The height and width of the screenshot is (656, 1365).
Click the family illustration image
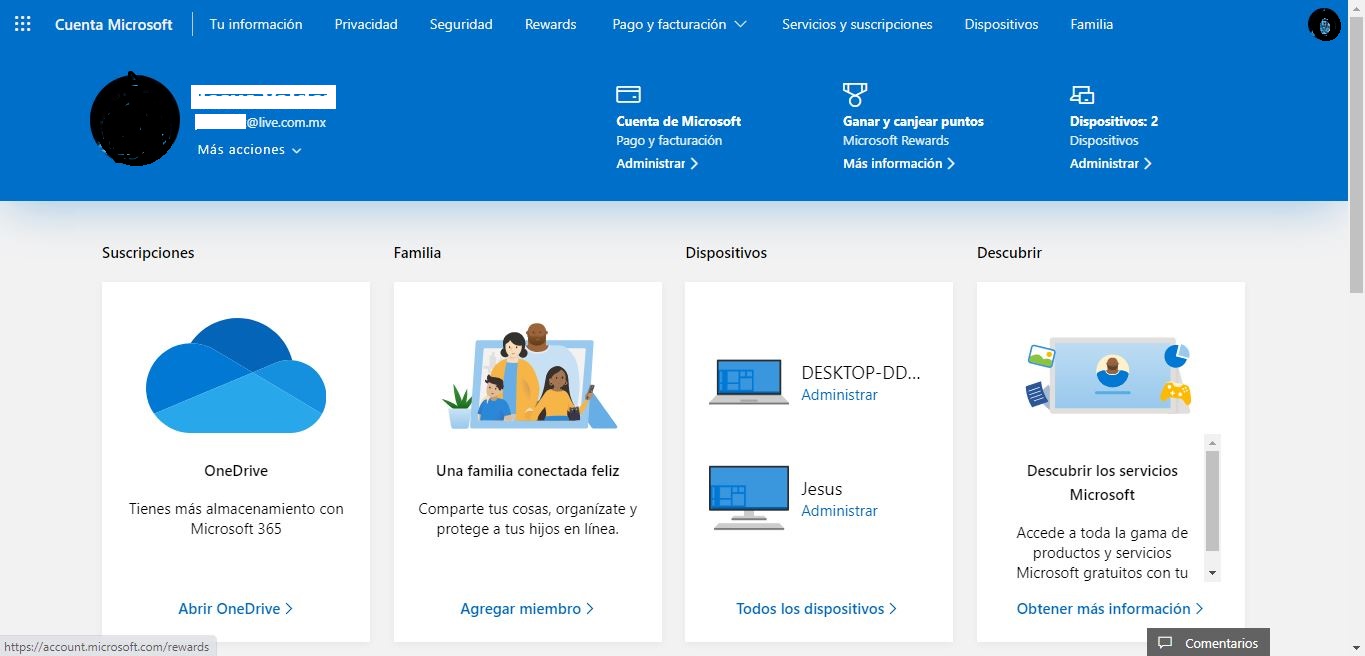[x=528, y=376]
